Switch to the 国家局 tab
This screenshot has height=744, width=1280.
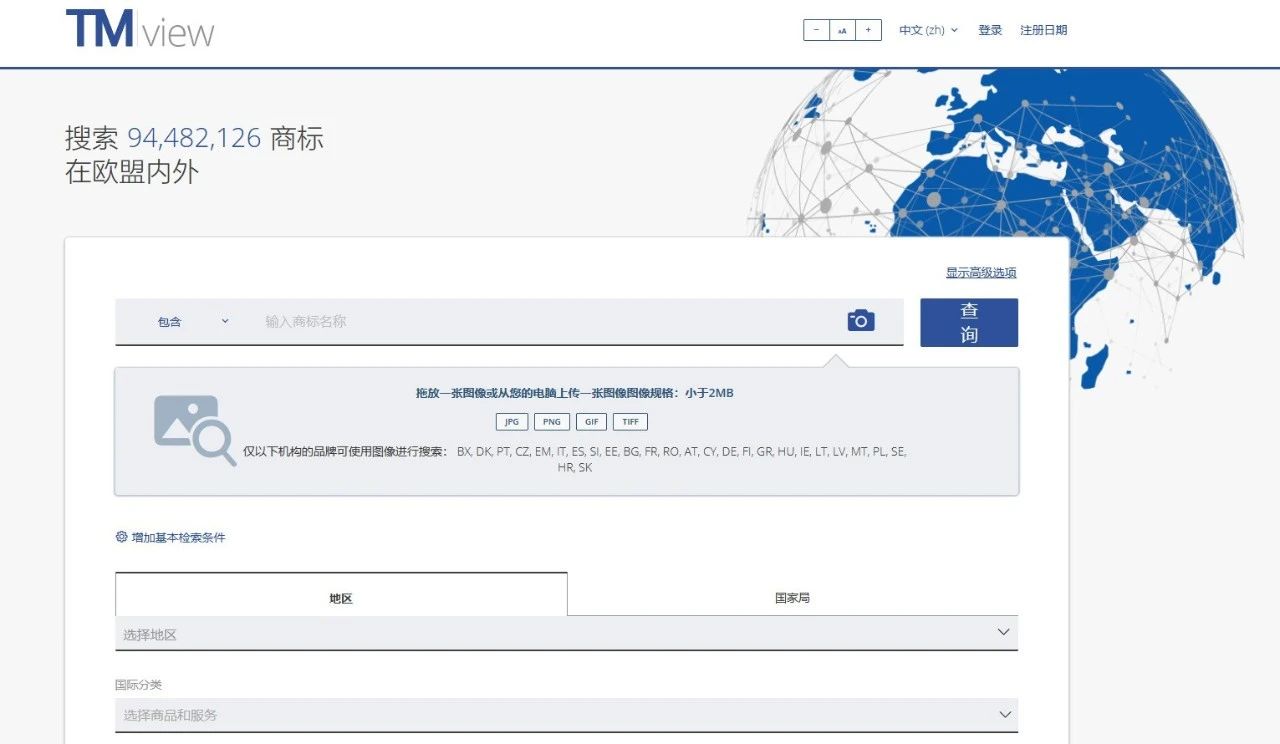click(x=792, y=598)
